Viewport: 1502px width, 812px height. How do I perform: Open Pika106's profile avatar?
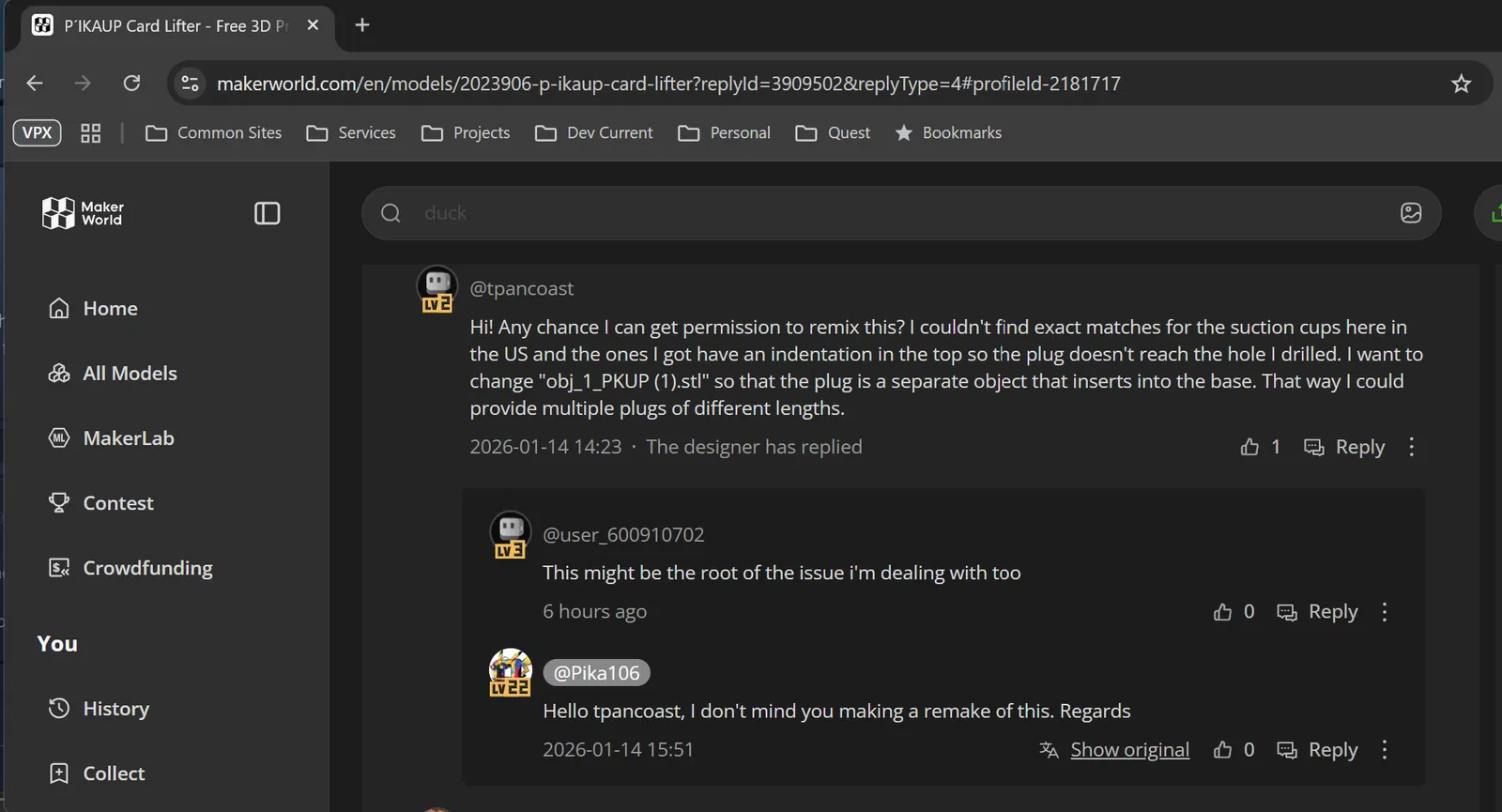pyautogui.click(x=511, y=670)
